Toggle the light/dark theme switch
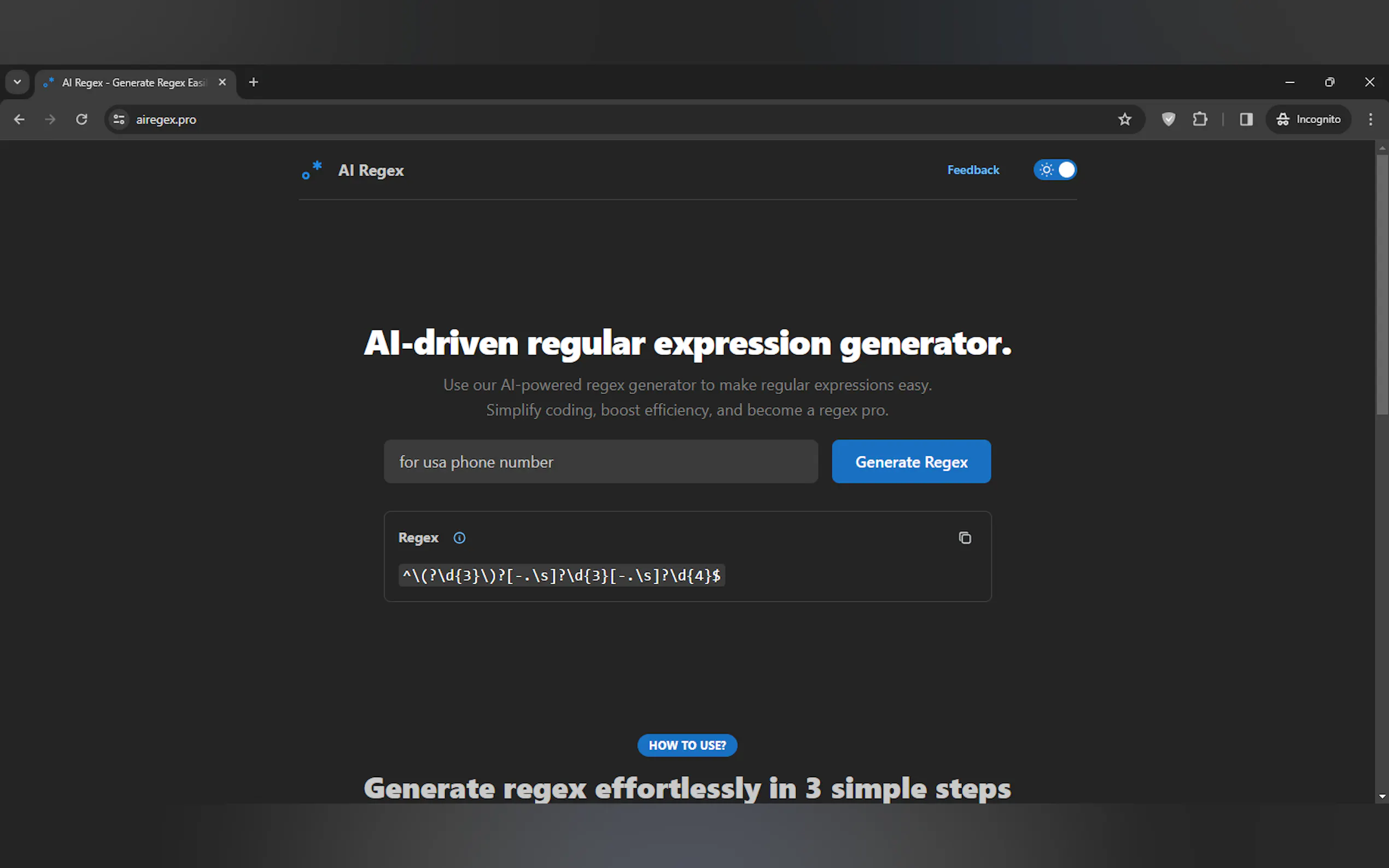1389x868 pixels. click(1055, 170)
